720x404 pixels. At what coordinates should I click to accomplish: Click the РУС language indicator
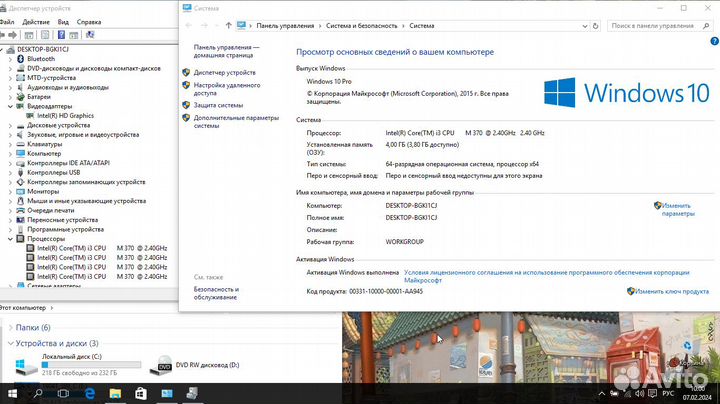pyautogui.click(x=668, y=394)
